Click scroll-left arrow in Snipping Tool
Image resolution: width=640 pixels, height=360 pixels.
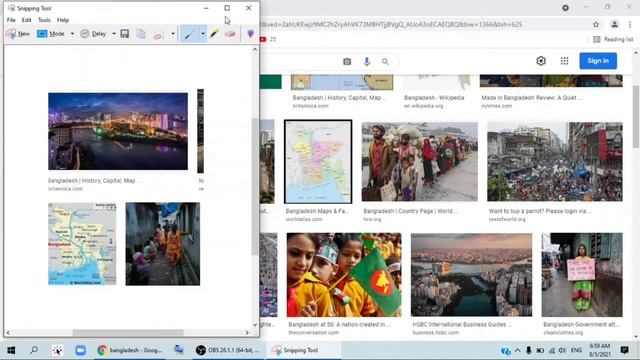tap(8, 333)
